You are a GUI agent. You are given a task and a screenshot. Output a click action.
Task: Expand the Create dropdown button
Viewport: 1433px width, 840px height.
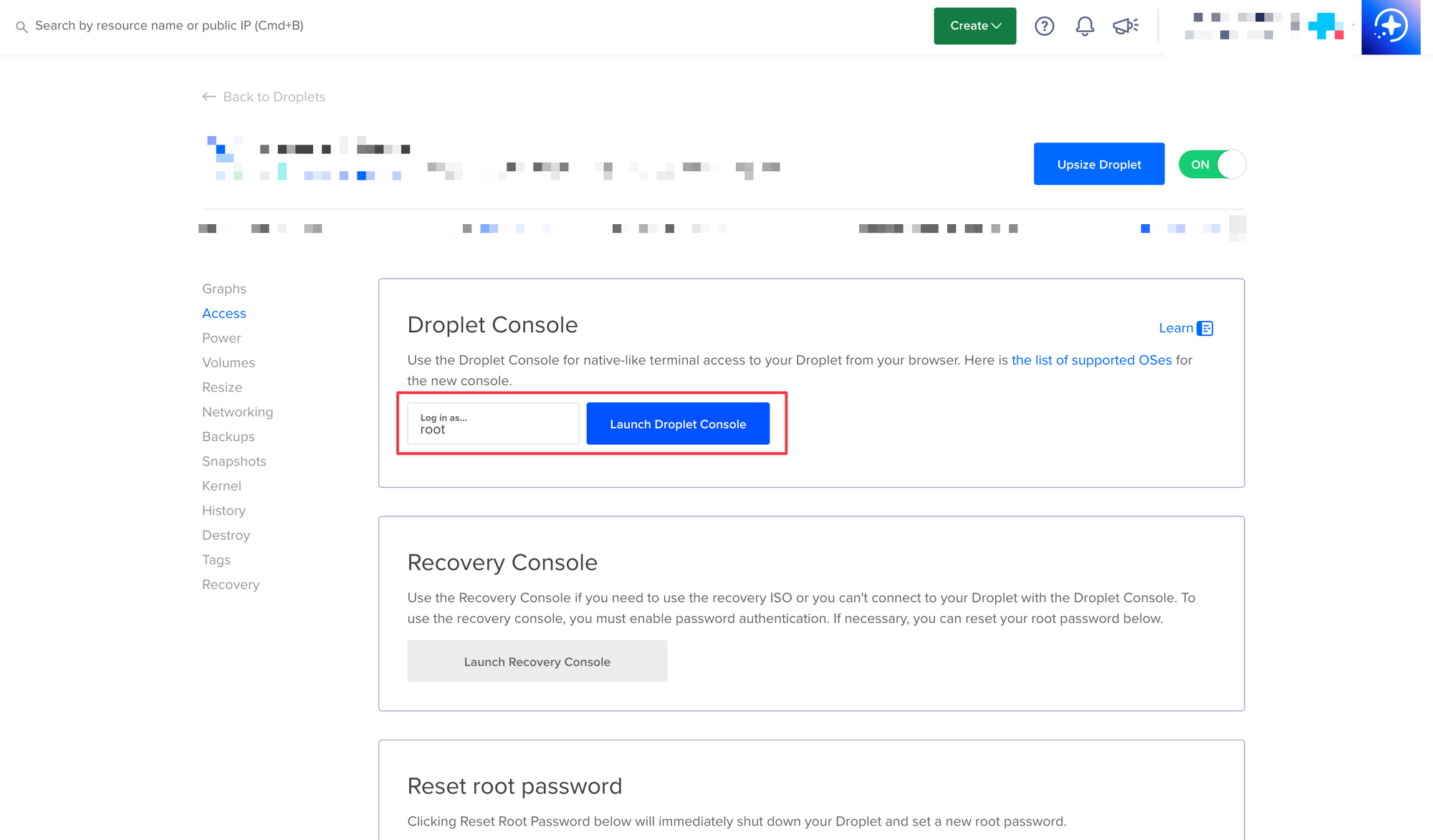pos(974,26)
